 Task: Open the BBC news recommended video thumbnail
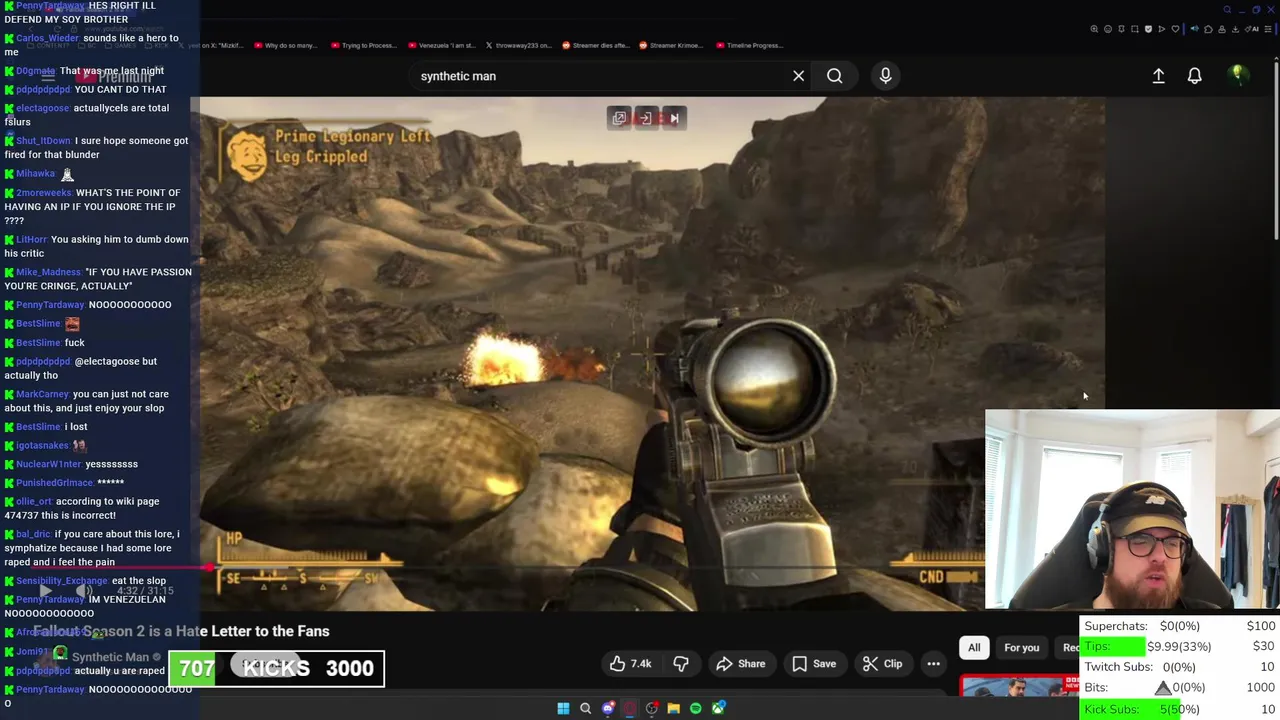(1019, 687)
